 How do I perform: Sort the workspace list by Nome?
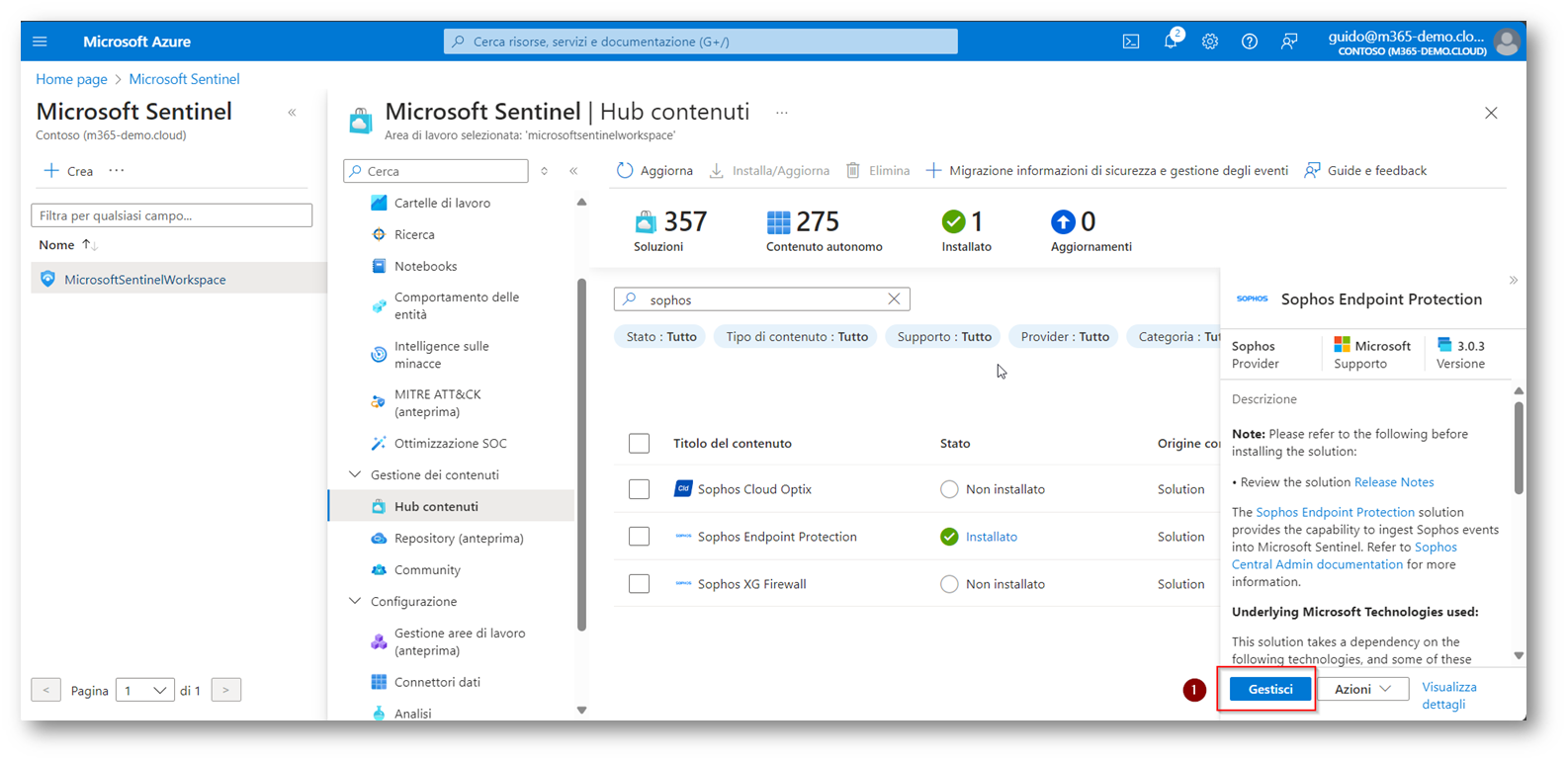coord(67,245)
